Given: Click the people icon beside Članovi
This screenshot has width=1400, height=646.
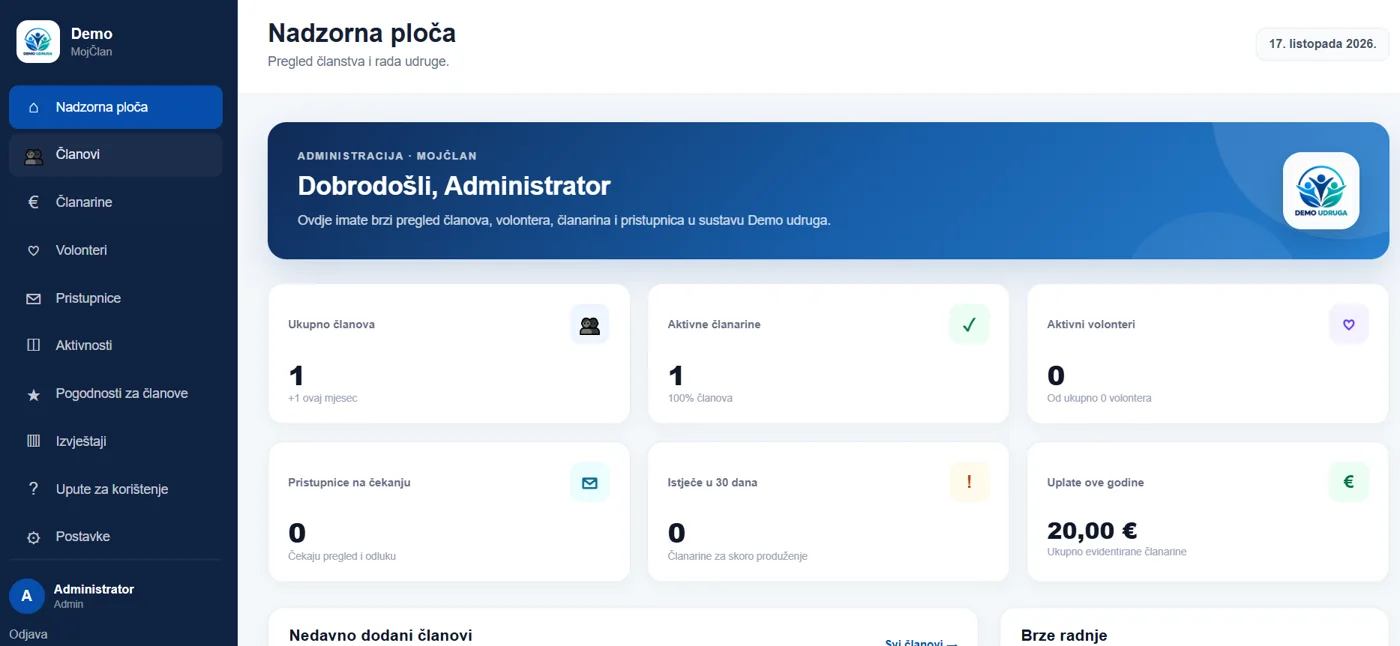Looking at the screenshot, I should coord(34,155).
